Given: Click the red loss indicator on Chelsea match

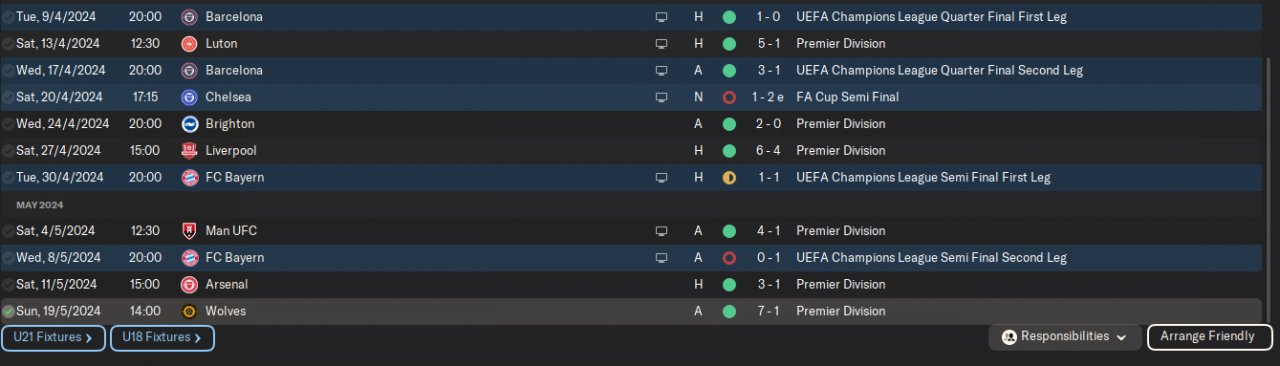Looking at the screenshot, I should point(729,97).
